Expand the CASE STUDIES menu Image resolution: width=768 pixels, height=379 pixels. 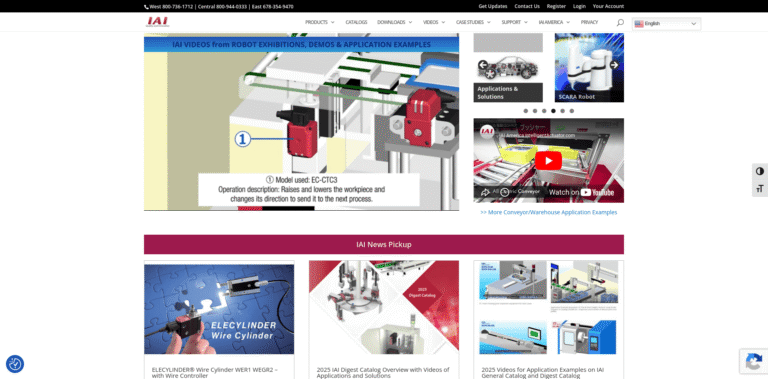point(473,23)
